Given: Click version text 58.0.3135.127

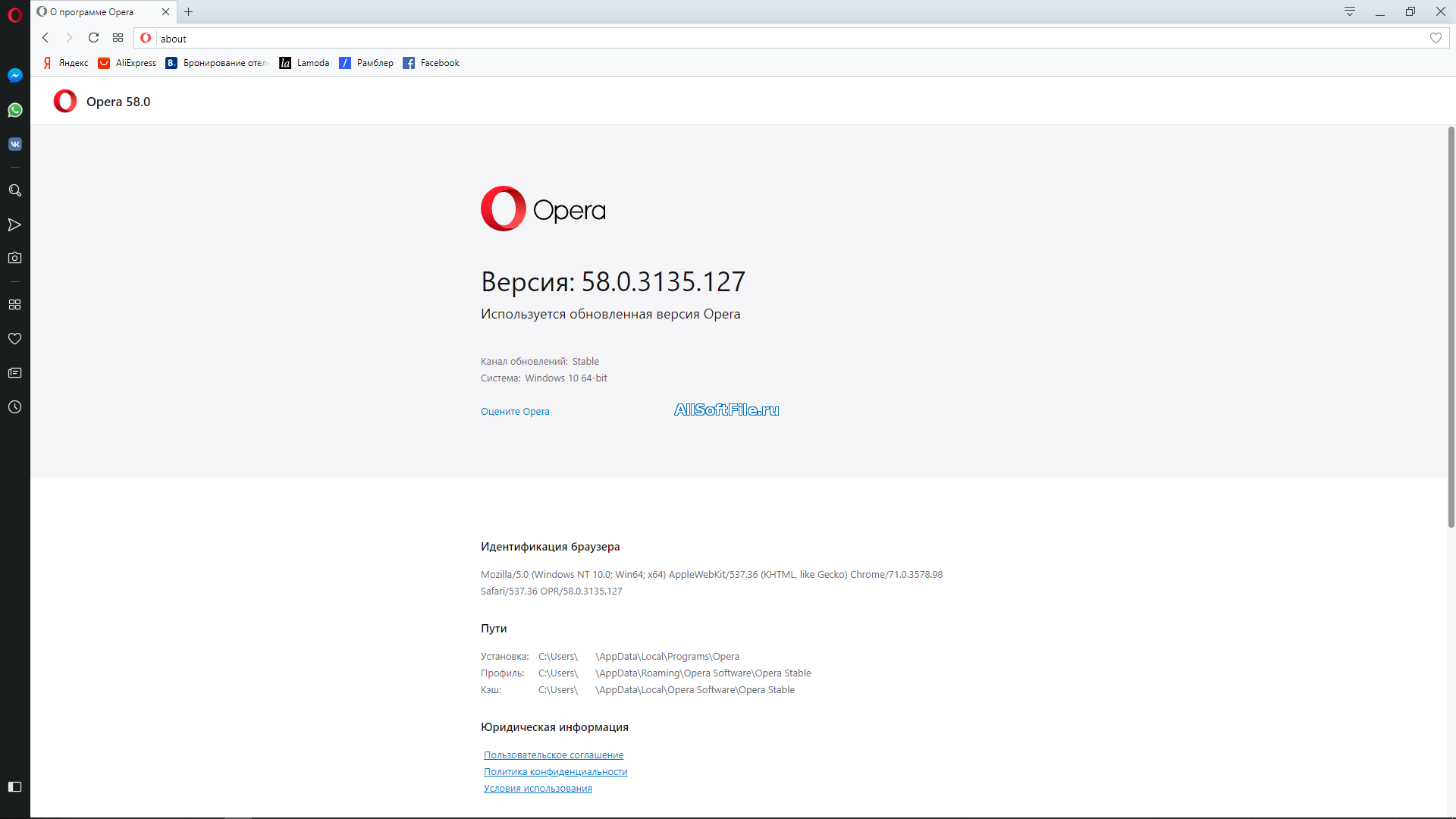Looking at the screenshot, I should [664, 282].
